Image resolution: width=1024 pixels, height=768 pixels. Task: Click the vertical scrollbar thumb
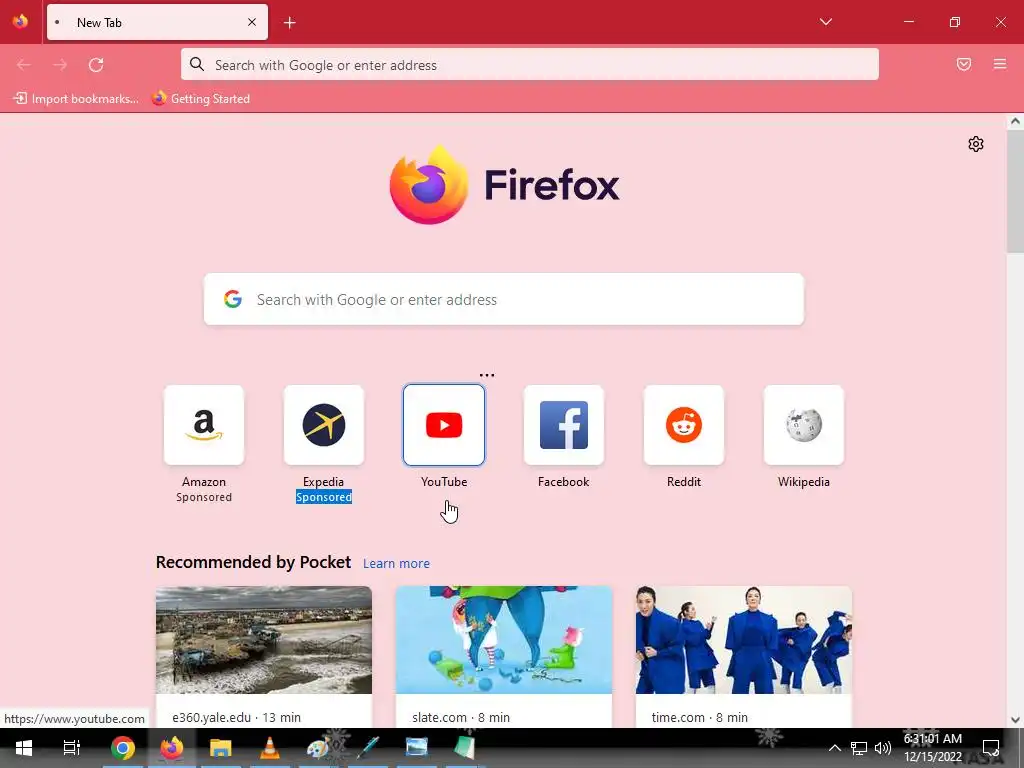[x=1015, y=191]
